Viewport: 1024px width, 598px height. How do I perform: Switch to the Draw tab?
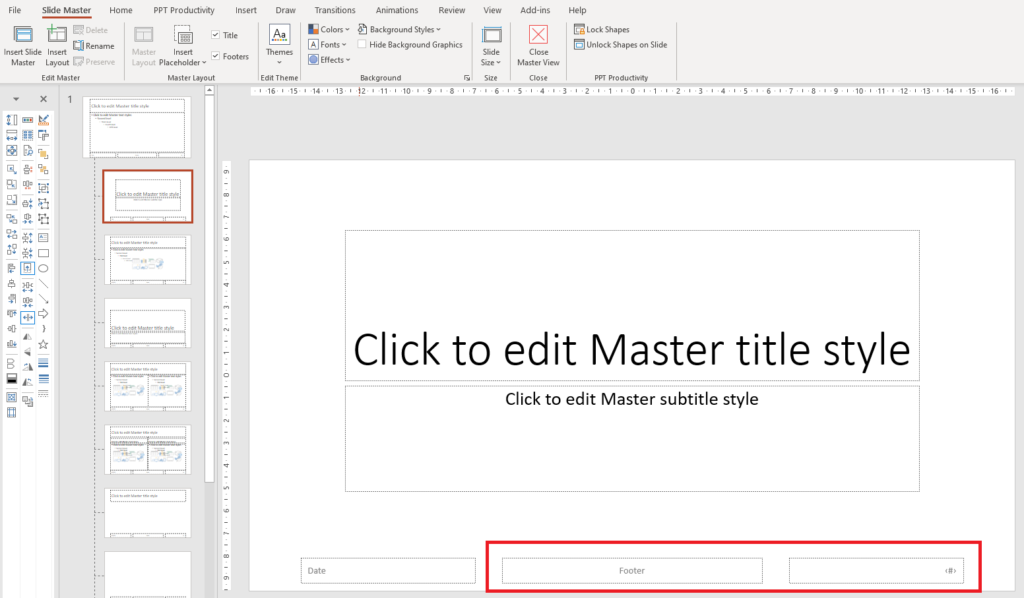tap(285, 10)
